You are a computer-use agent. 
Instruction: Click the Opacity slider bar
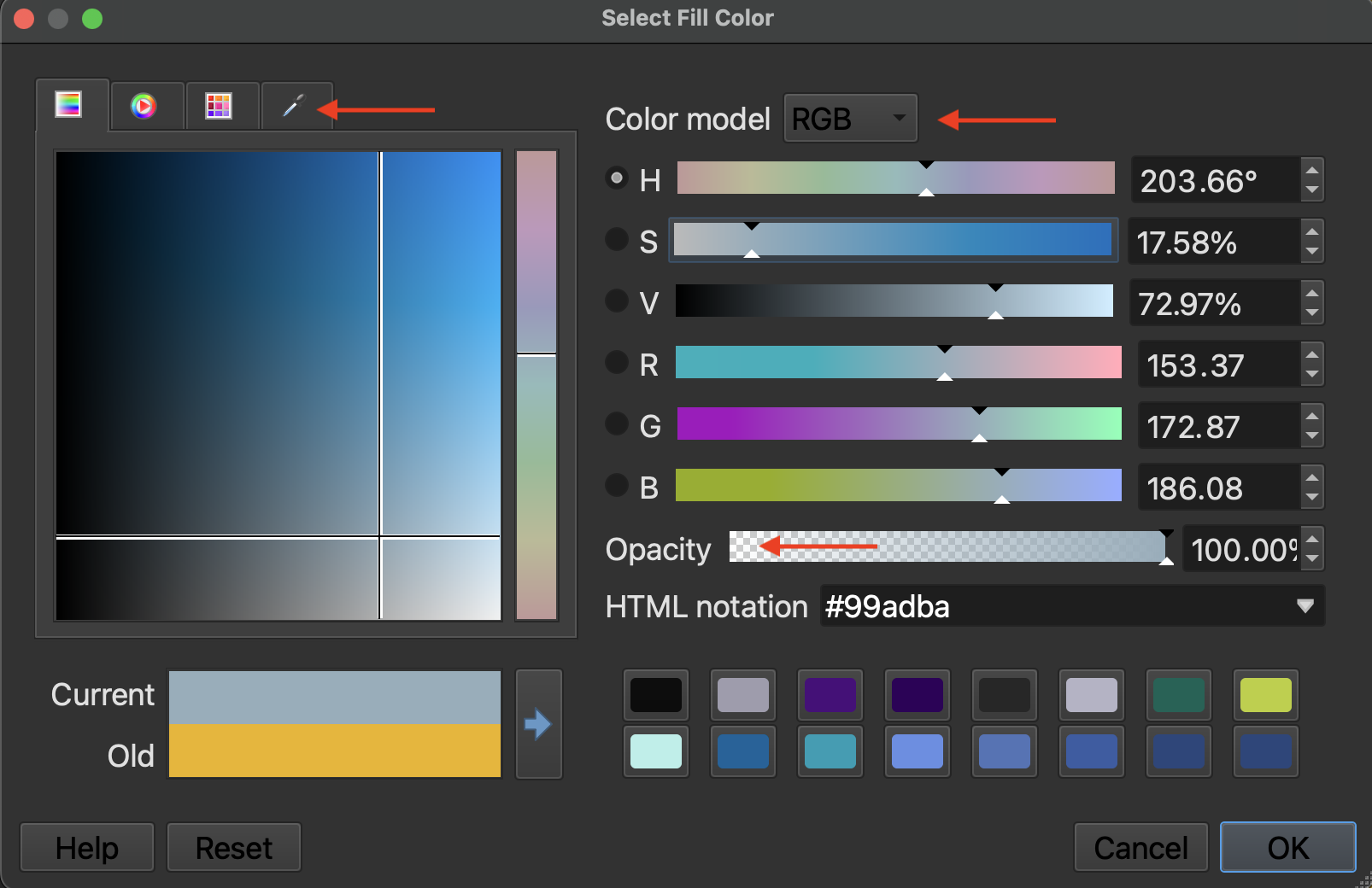click(948, 547)
